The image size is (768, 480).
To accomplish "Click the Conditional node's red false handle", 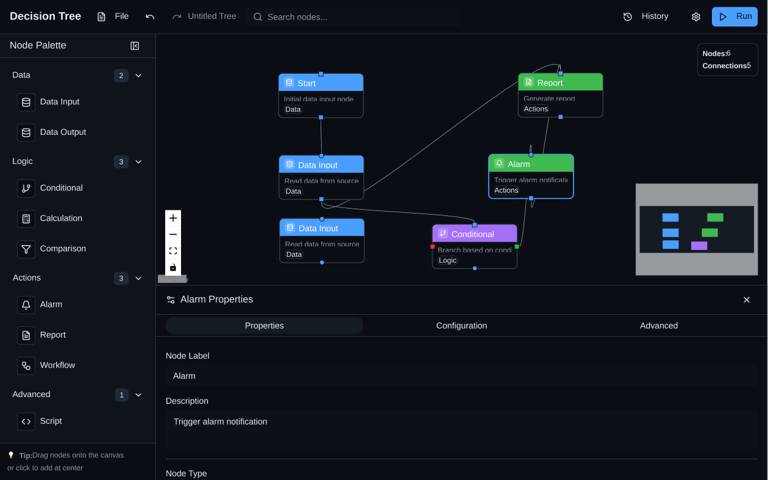I will coord(432,247).
